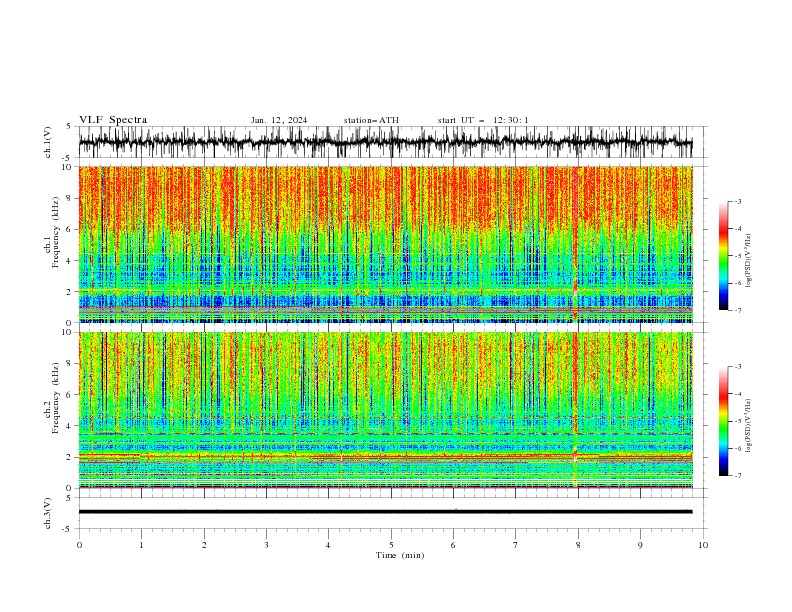
Task: Click the ch.1 spectrogram color scale bar
Action: click(723, 256)
